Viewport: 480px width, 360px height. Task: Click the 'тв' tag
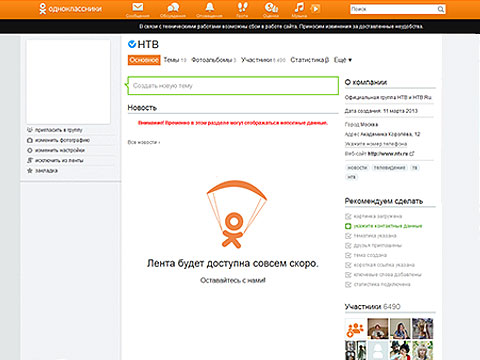pyautogui.click(x=414, y=167)
